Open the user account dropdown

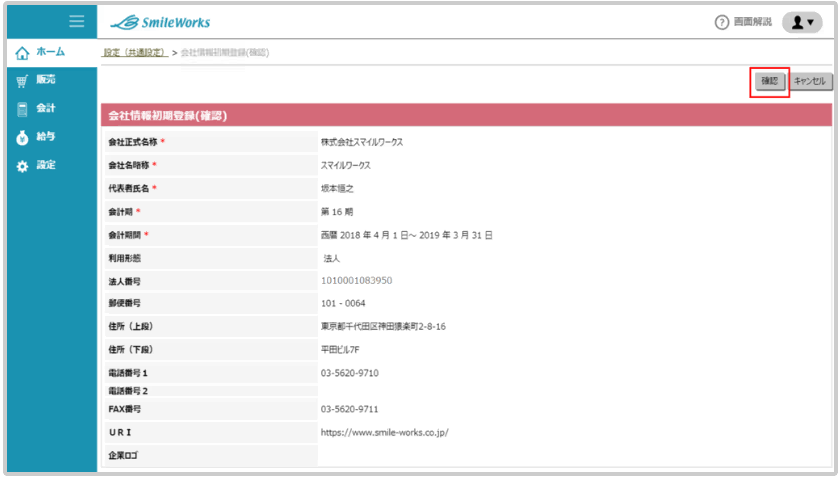pyautogui.click(x=802, y=22)
